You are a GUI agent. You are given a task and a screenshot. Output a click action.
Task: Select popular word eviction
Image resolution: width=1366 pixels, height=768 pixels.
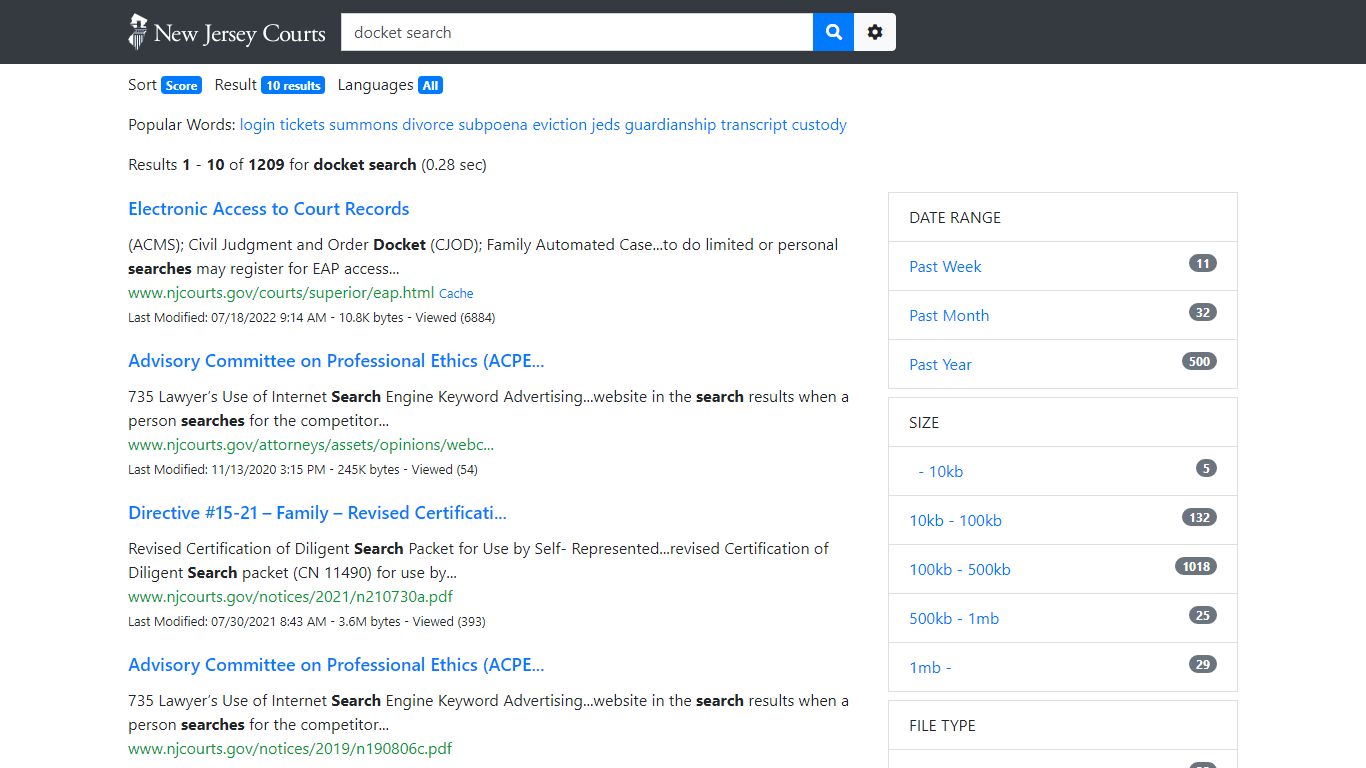[x=559, y=125]
